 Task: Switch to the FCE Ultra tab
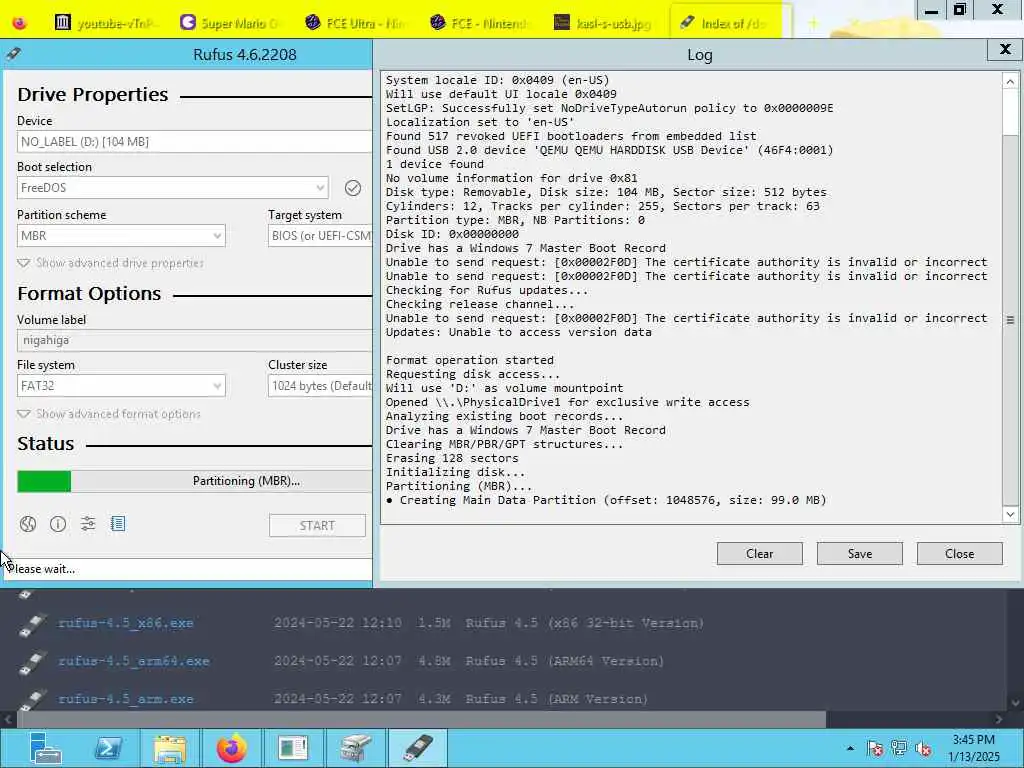(x=355, y=23)
